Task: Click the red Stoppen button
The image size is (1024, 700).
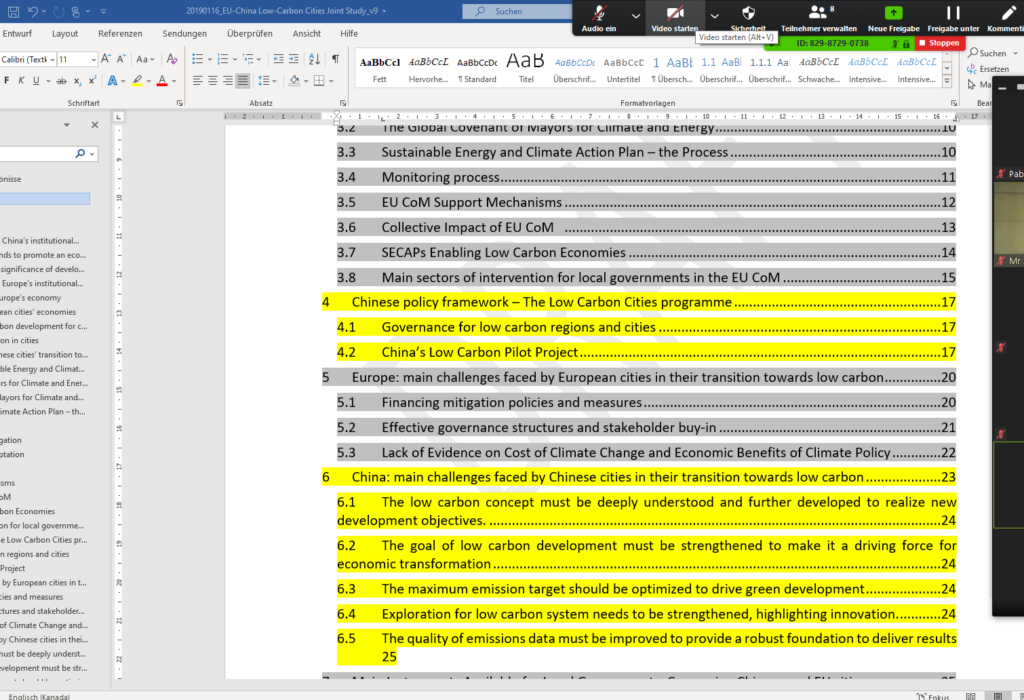Action: coord(939,44)
